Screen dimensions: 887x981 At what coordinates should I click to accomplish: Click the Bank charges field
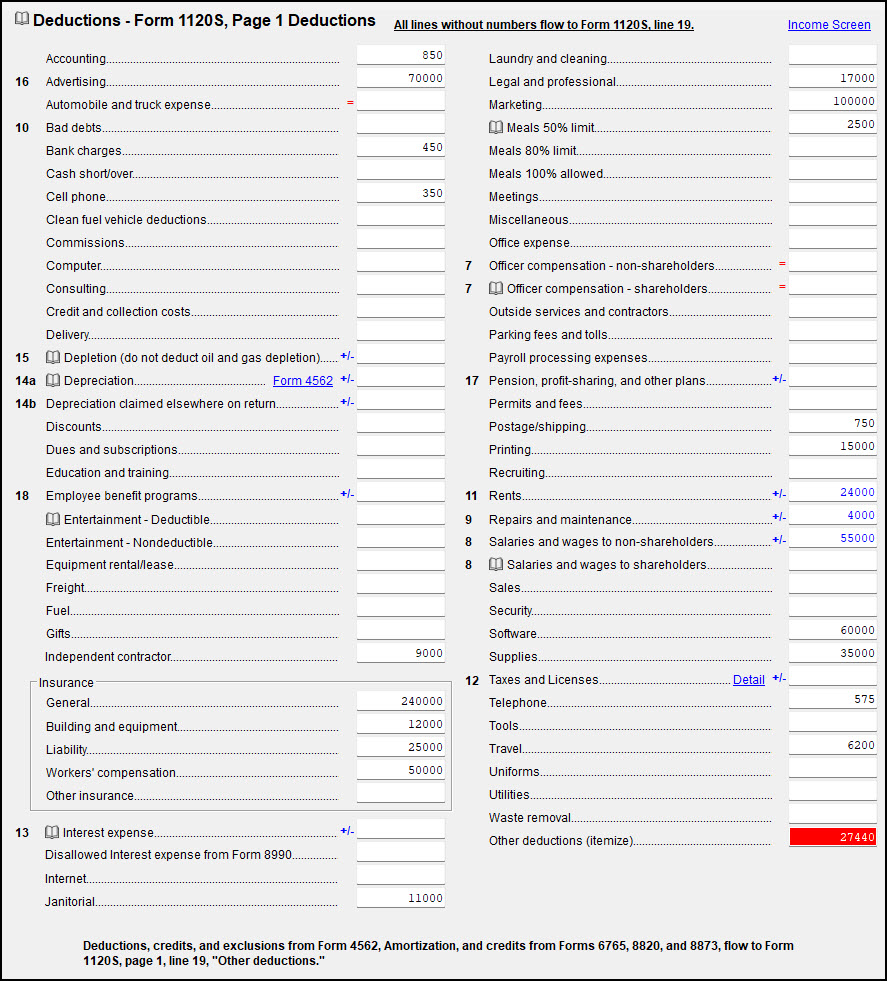pos(401,147)
